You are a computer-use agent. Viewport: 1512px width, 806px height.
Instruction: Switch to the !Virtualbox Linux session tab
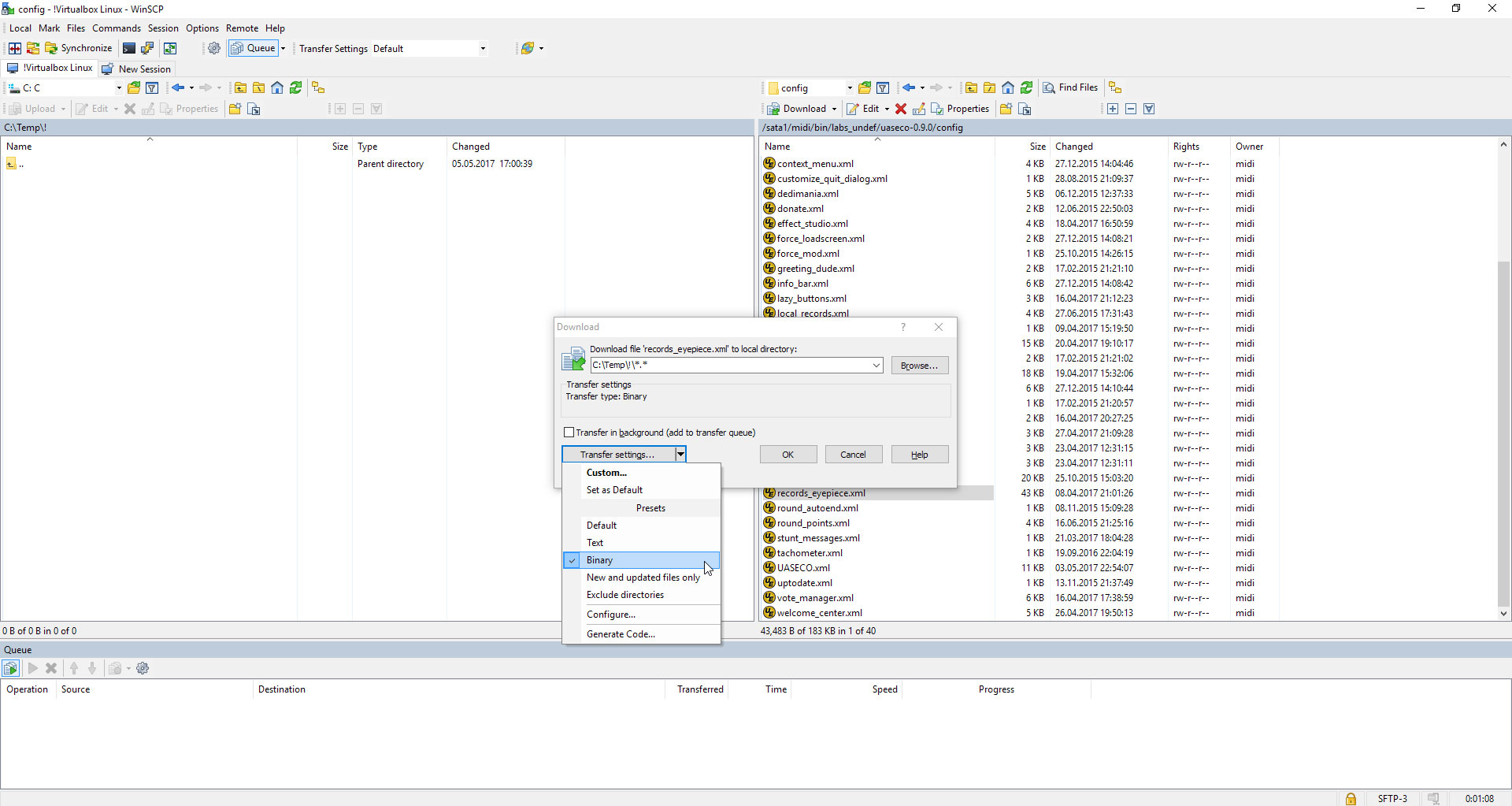click(50, 68)
